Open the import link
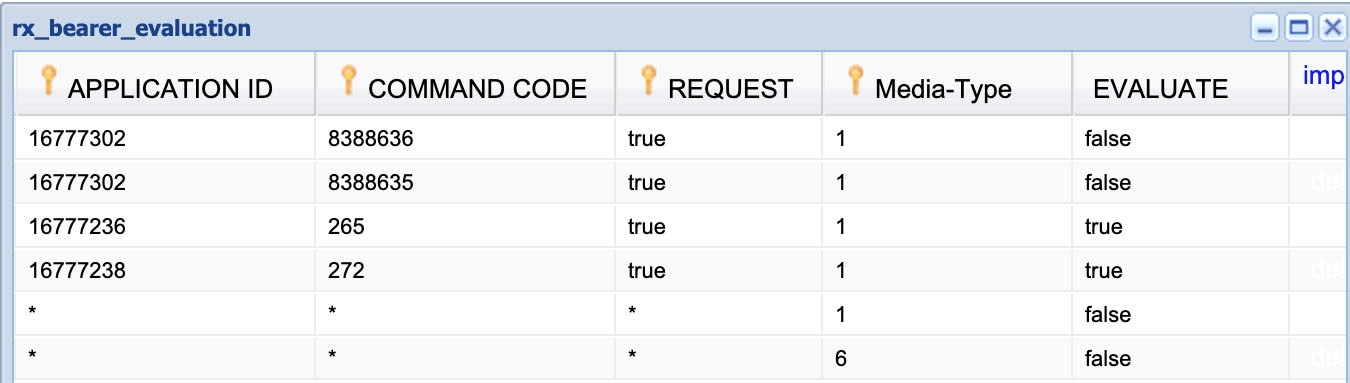 [x=1322, y=76]
